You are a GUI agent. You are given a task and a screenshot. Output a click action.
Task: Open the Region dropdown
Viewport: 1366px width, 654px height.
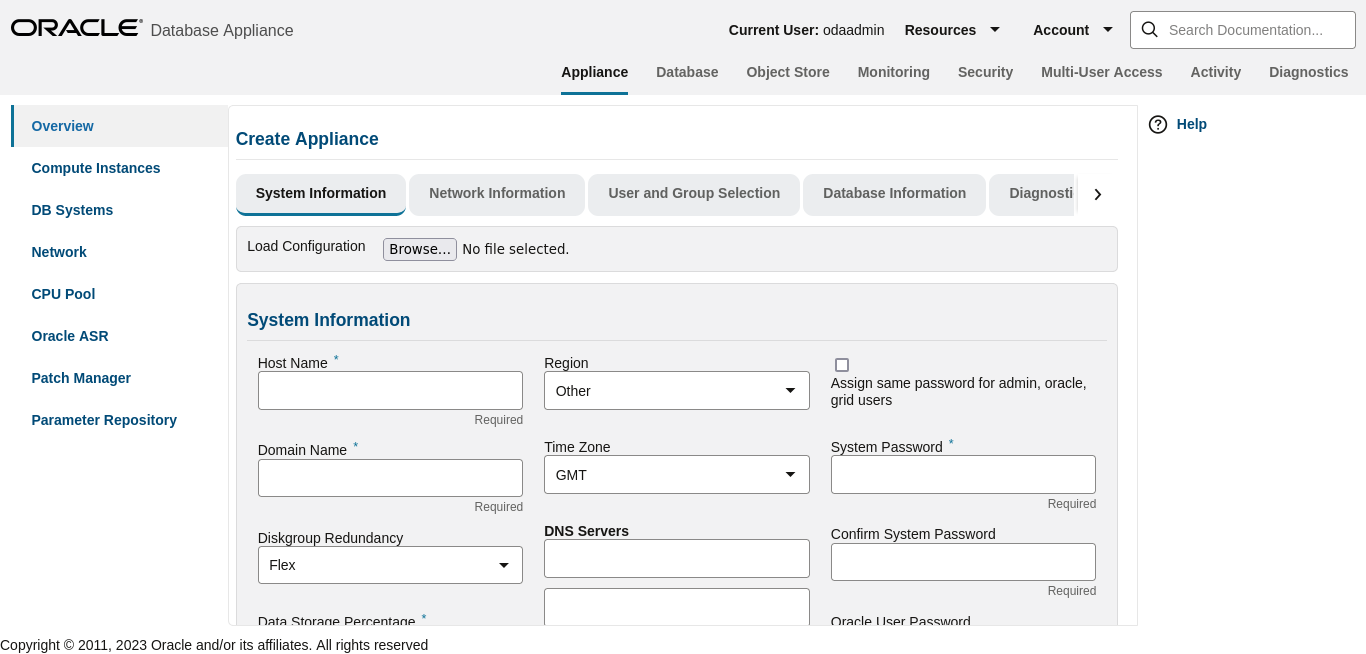coord(676,391)
